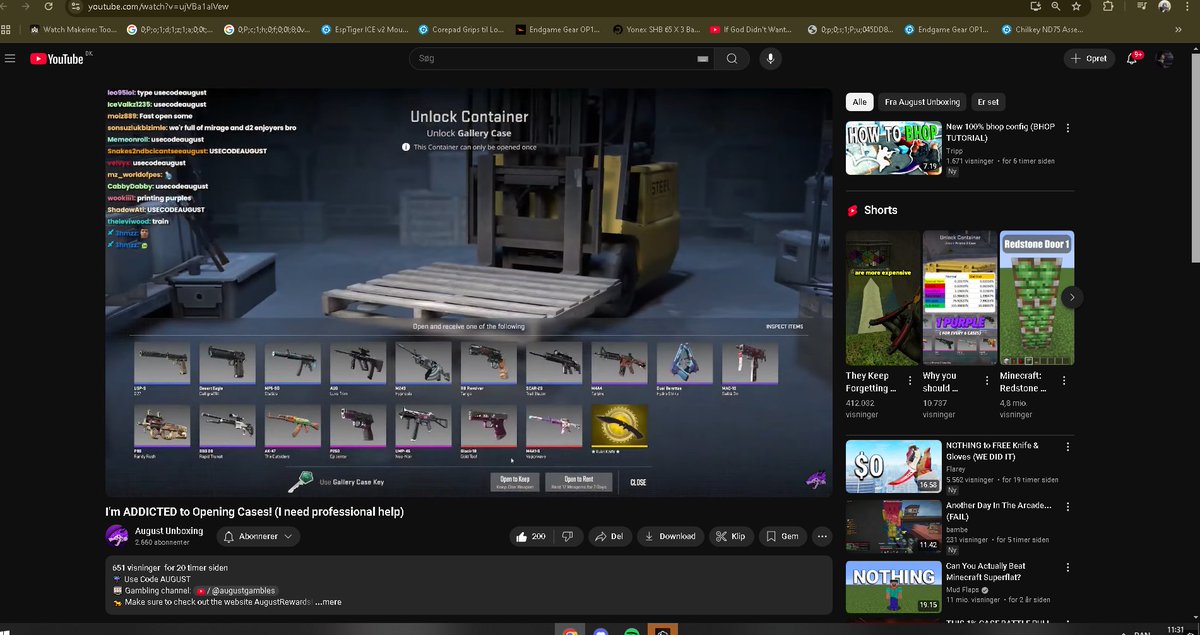
Task: Click the taskbar clock showing 11:31
Action: [1176, 629]
